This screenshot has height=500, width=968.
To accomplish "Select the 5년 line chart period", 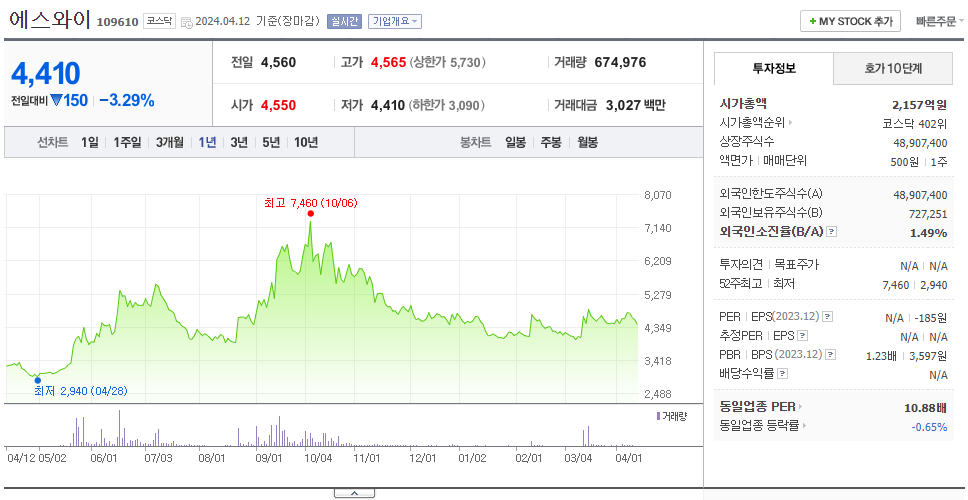I will click(x=271, y=143).
